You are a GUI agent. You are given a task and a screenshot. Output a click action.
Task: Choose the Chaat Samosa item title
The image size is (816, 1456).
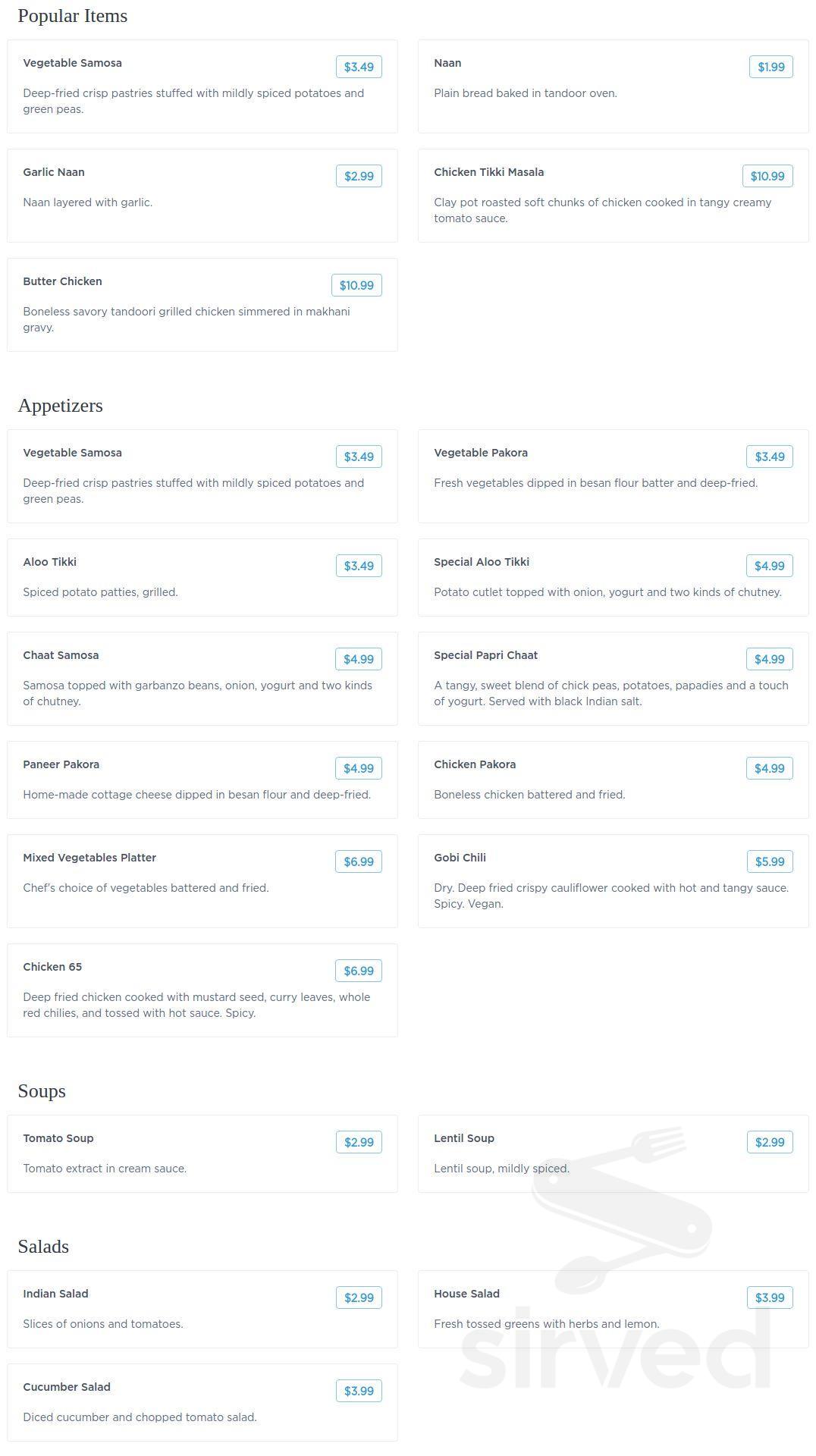(x=61, y=655)
